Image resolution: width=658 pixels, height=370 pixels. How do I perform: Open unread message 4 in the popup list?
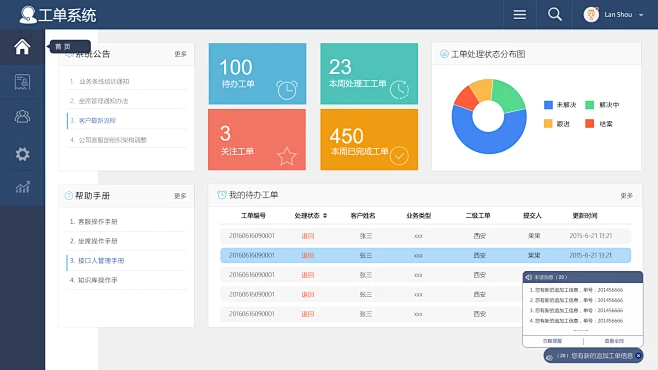[x=576, y=320]
